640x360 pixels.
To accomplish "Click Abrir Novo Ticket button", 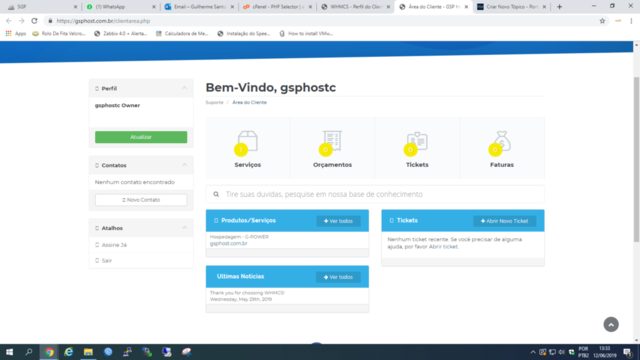I will 504,221.
